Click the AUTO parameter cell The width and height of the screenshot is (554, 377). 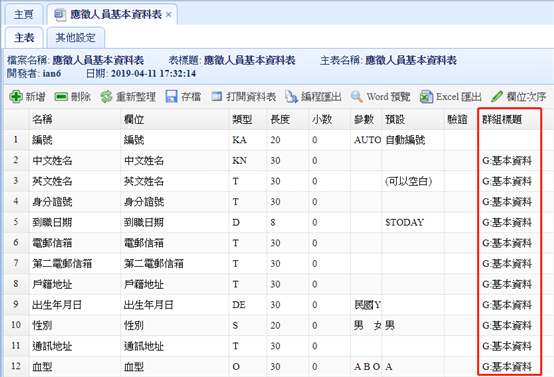pyautogui.click(x=366, y=140)
